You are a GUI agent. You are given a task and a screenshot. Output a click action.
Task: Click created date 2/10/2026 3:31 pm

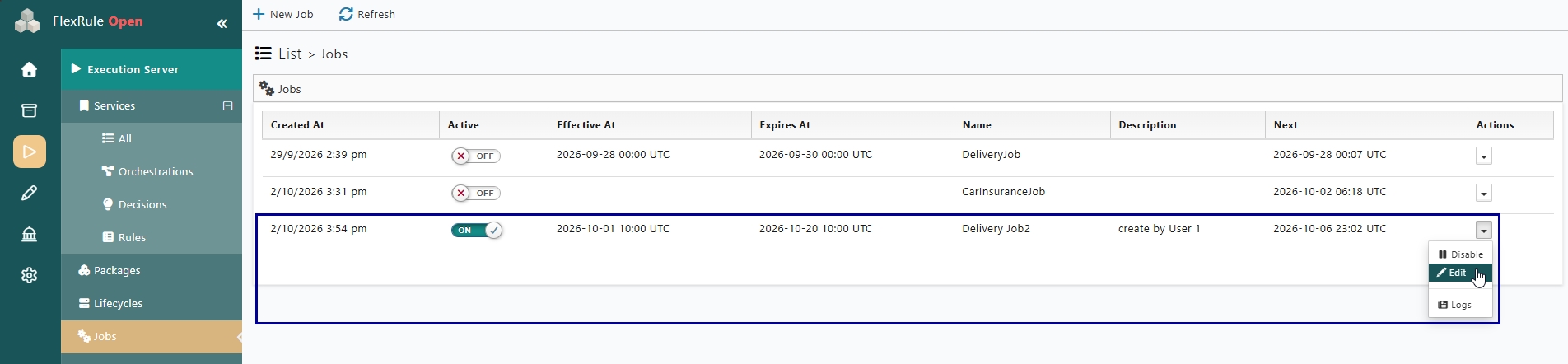pos(319,191)
